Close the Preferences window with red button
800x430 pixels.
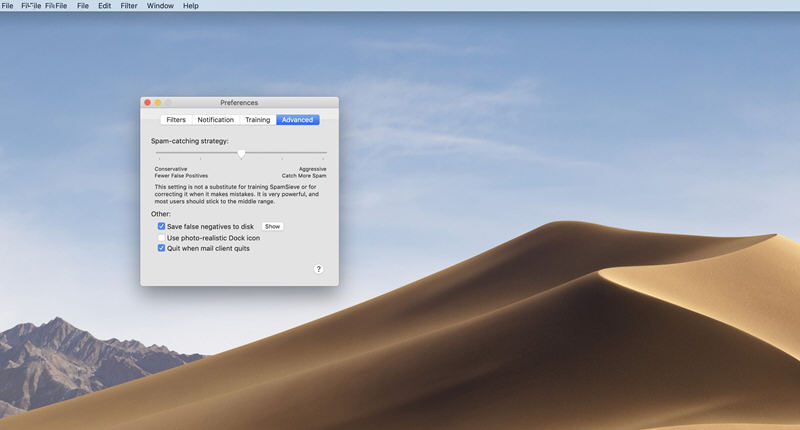tap(147, 103)
